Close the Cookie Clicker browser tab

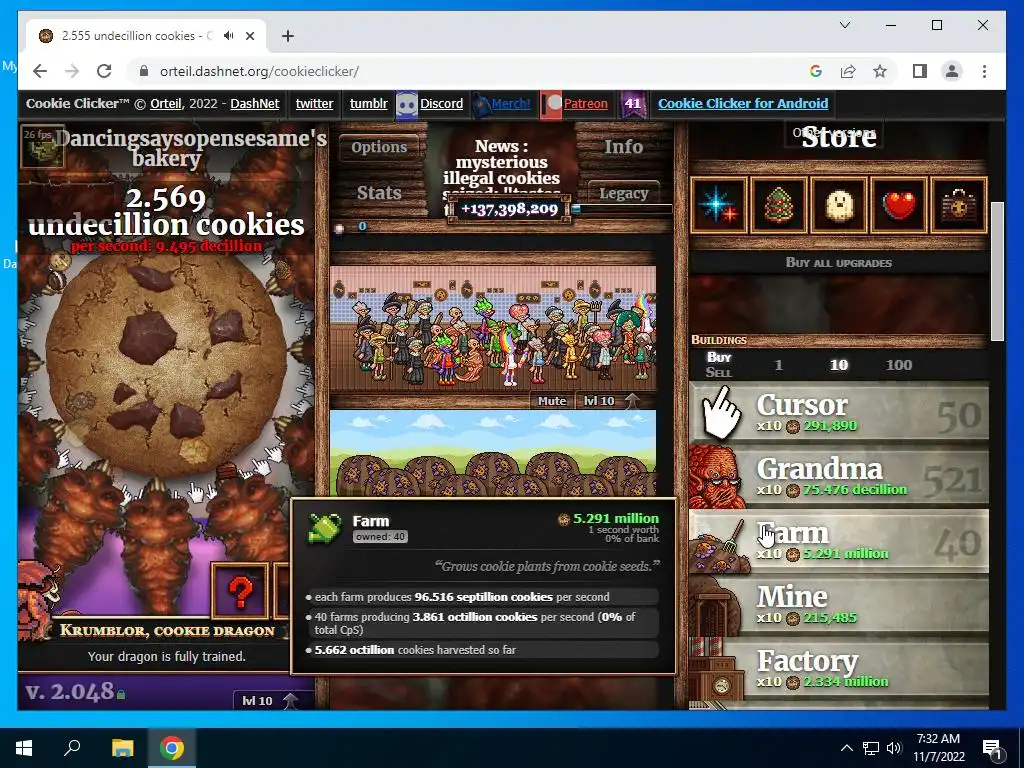(250, 36)
